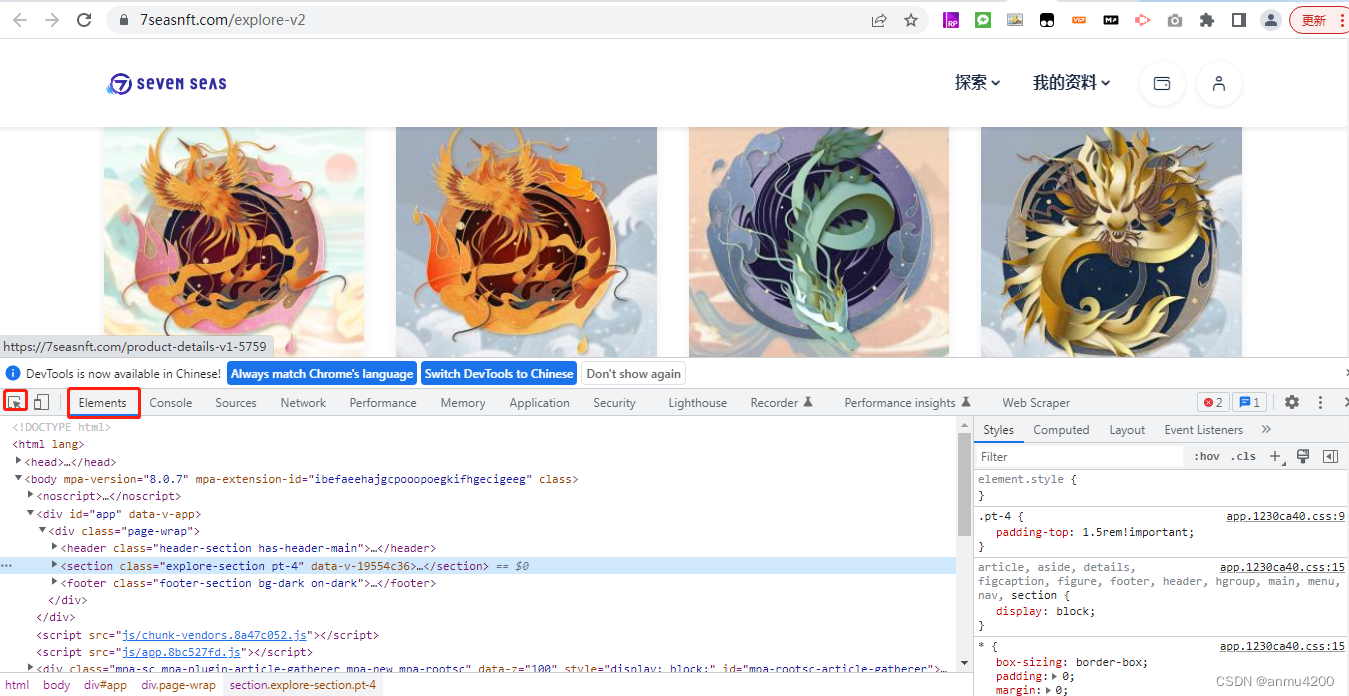Switch to the Memory tab

(x=463, y=402)
